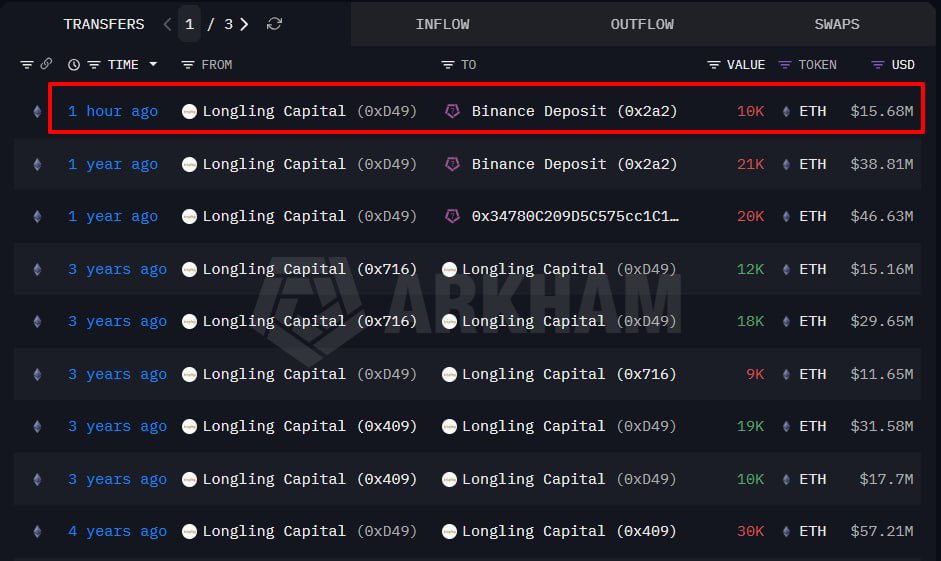Expand the TIME sort dropdown arrow

153,64
